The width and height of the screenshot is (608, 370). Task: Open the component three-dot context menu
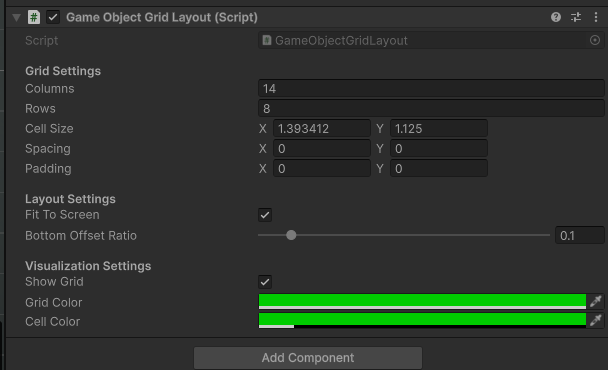click(x=596, y=17)
